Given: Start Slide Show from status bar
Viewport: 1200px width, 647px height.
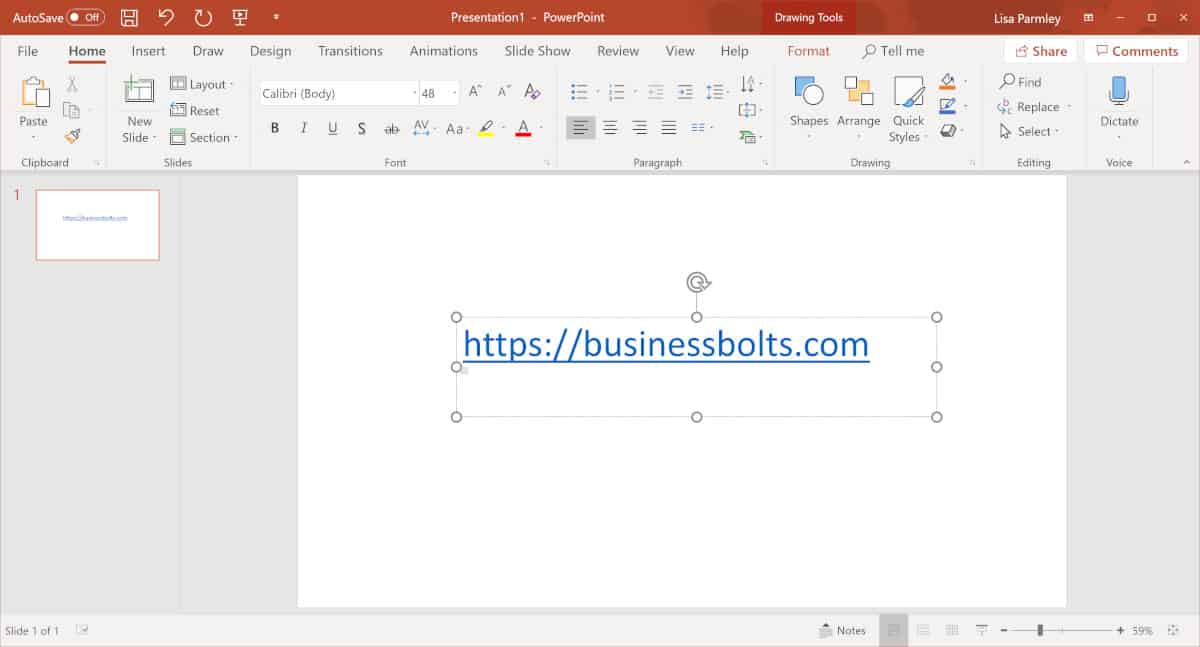Looking at the screenshot, I should pos(982,630).
